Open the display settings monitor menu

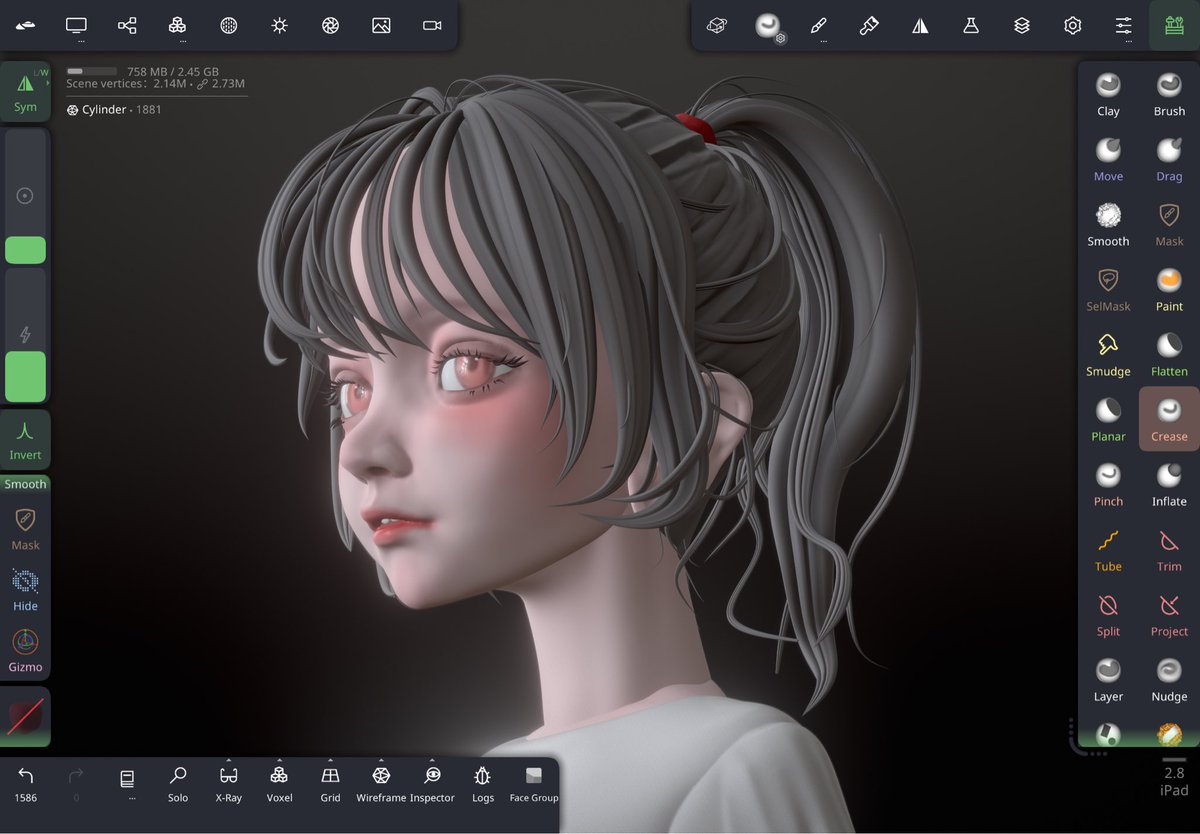pos(76,25)
